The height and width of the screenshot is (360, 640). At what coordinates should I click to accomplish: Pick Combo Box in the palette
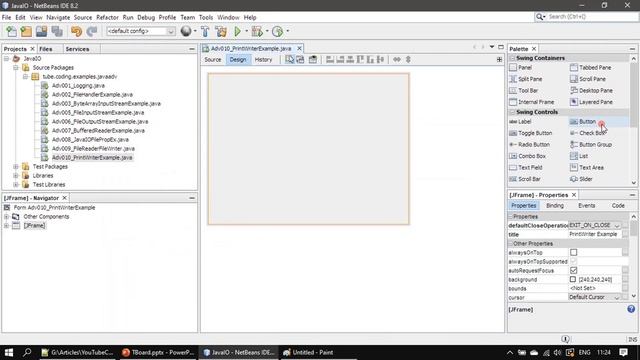click(x=528, y=156)
